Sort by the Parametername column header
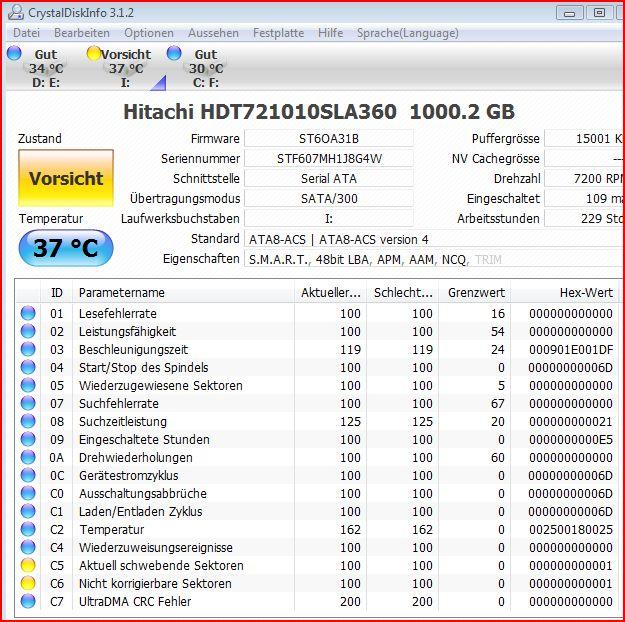Viewport: 625px width, 622px height. (183, 293)
